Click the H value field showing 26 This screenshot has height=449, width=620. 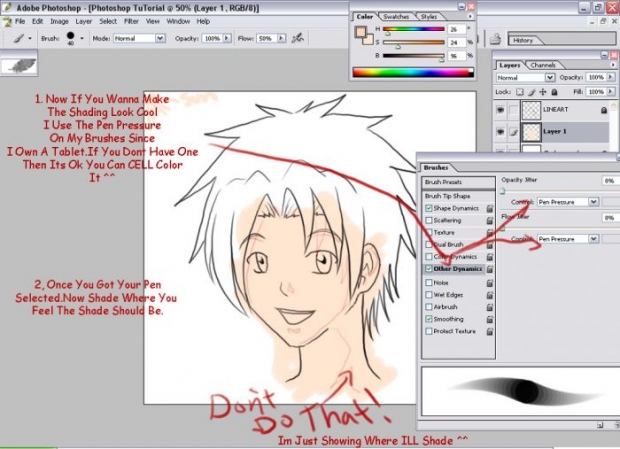[x=456, y=29]
